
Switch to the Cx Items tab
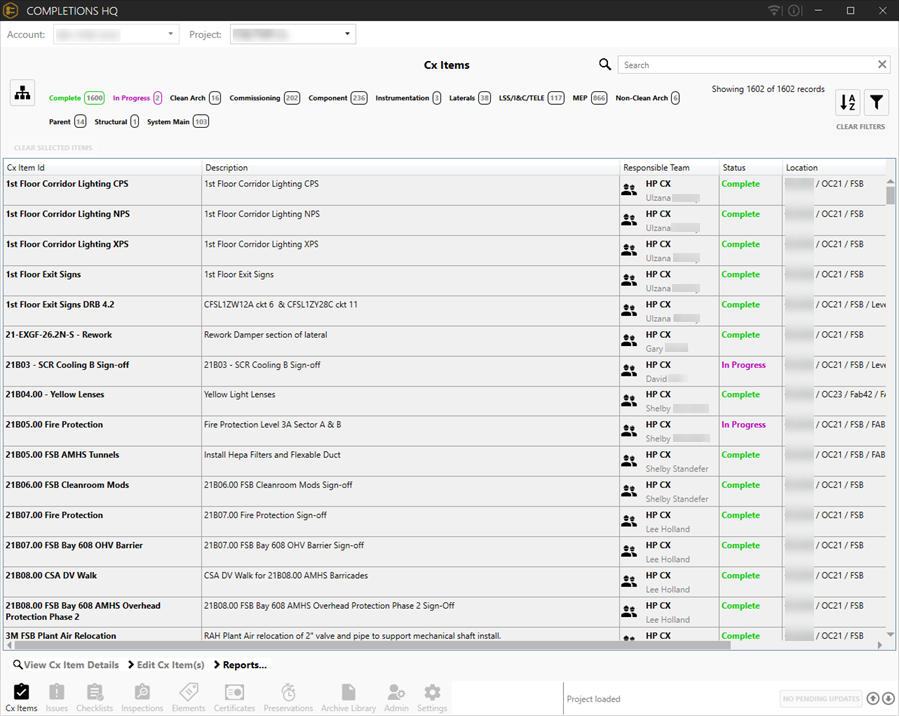[22, 697]
